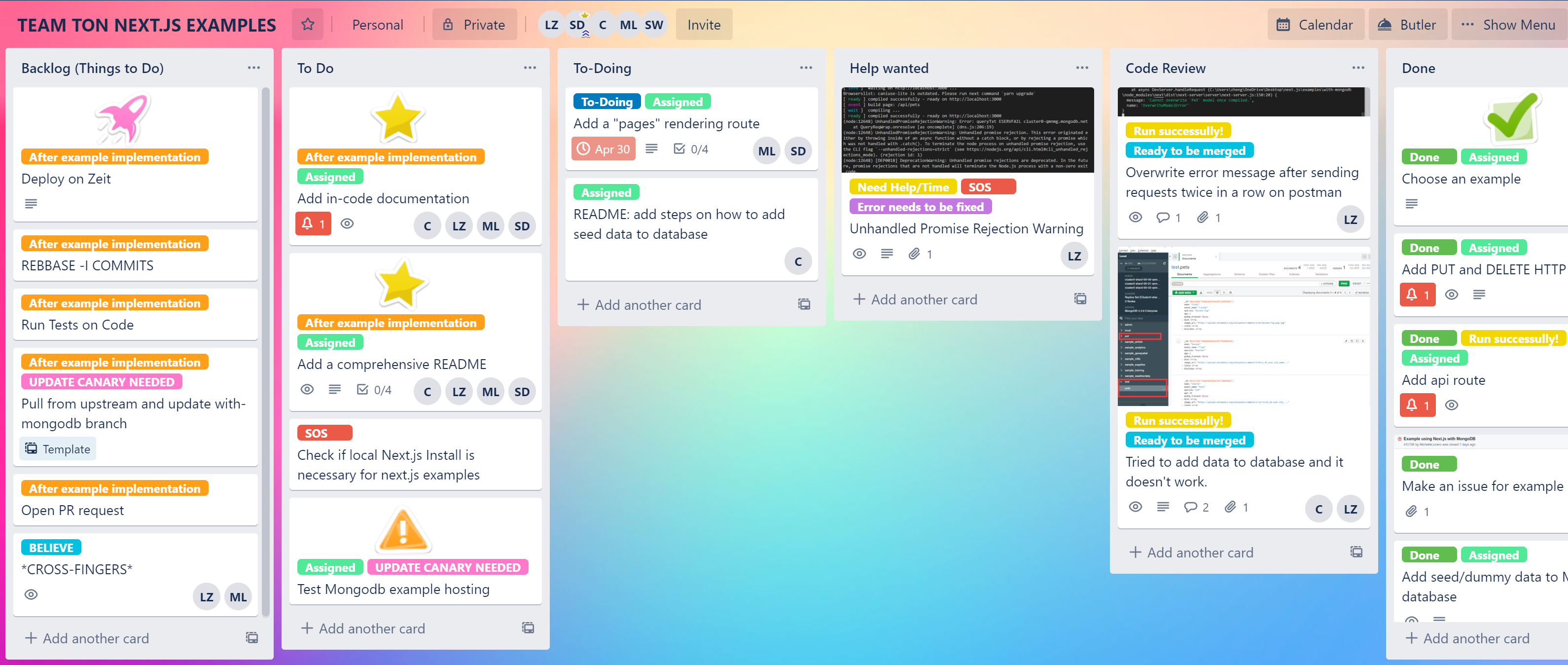Open the Calendar power-up
1568x665 pixels.
1315,24
